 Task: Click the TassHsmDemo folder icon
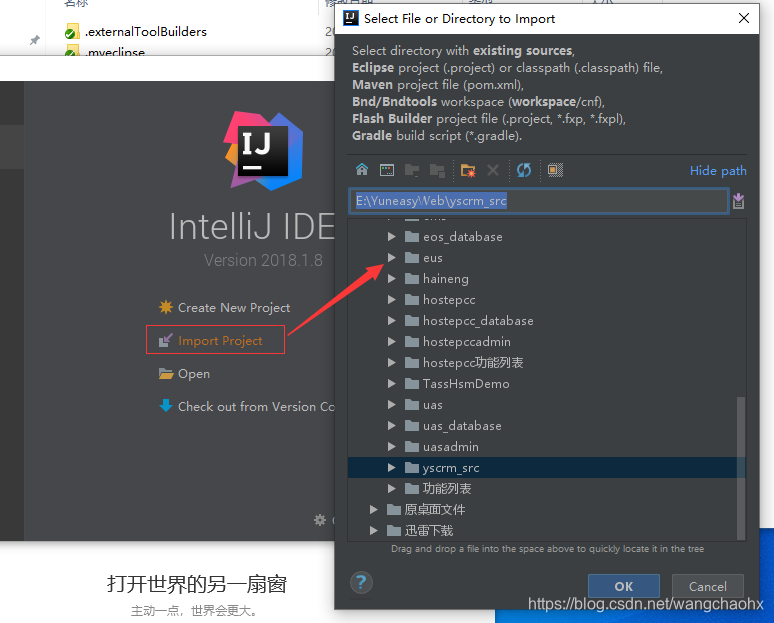tap(412, 384)
